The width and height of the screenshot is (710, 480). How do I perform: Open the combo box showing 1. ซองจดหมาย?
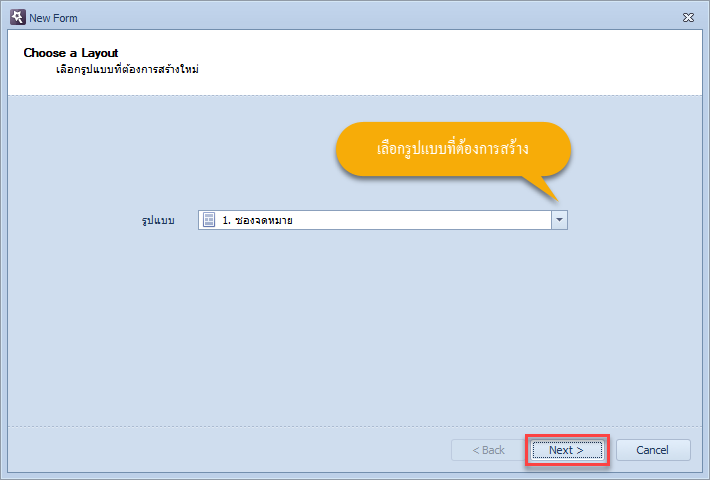[383, 220]
